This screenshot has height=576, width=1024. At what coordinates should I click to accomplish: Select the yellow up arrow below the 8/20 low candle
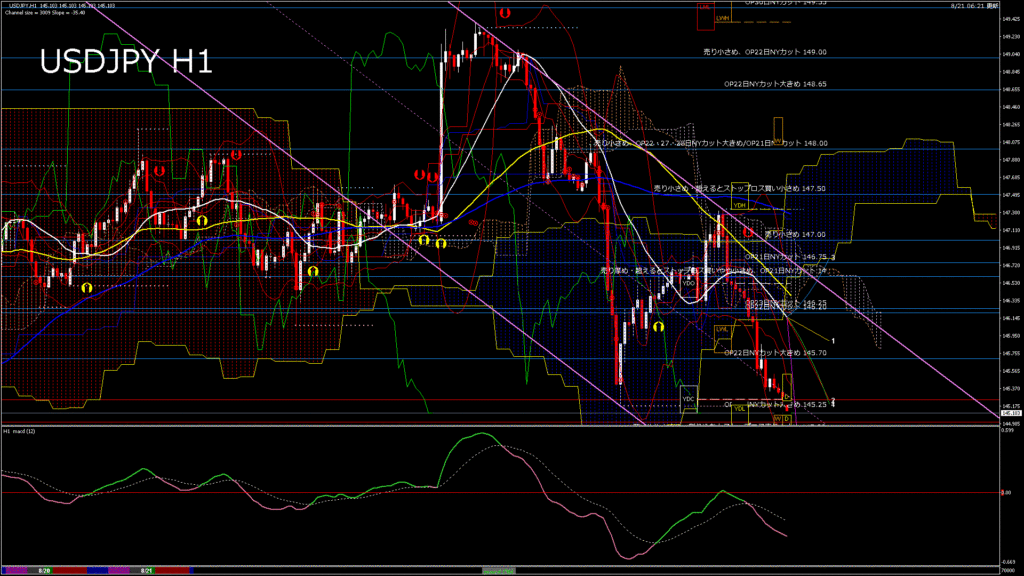[x=86, y=287]
